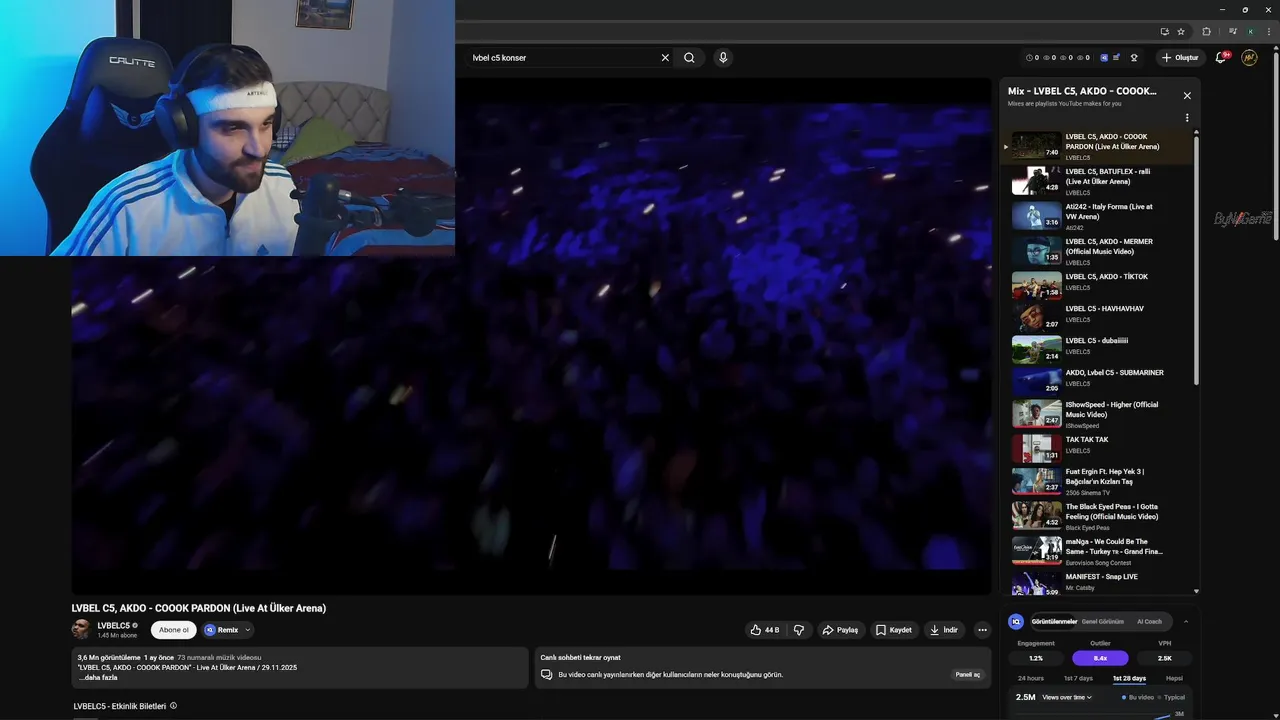Like the video with thumbs up
This screenshot has width=1280, height=720.
(x=765, y=630)
